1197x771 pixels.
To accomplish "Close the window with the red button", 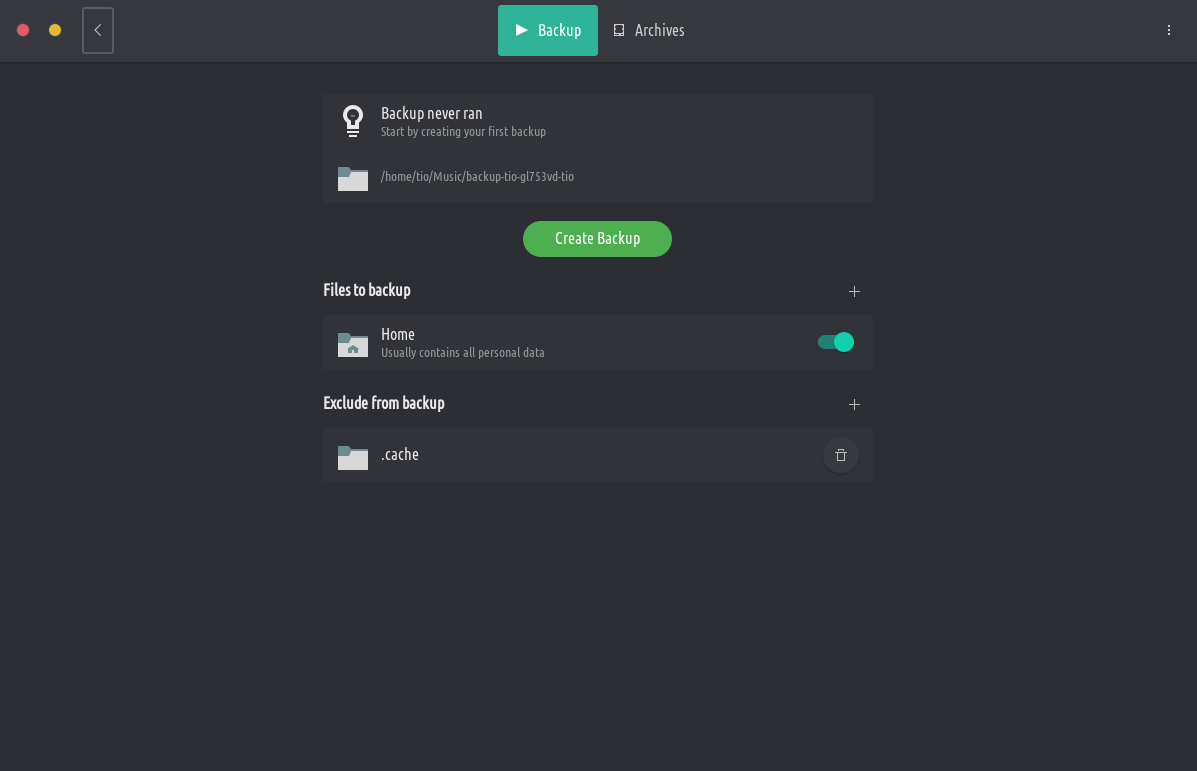I will coord(23,30).
